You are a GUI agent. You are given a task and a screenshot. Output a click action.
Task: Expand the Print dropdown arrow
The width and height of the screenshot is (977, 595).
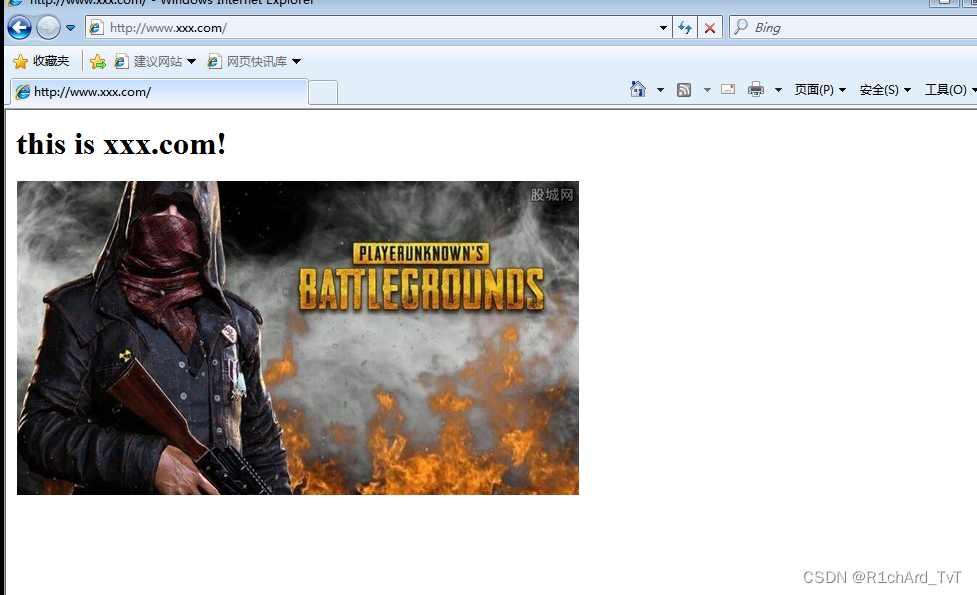(778, 90)
